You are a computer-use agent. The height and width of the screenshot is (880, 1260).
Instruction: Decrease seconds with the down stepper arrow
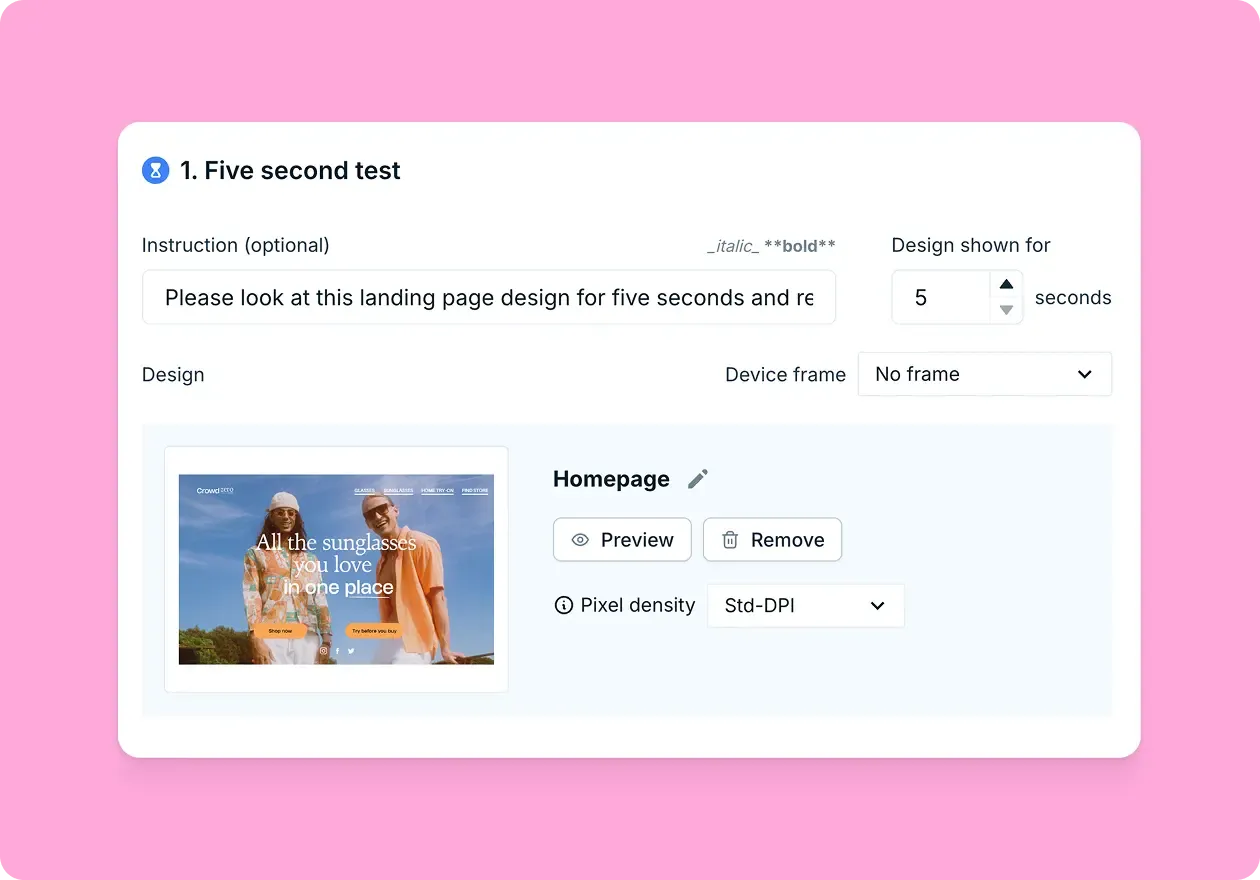pos(1006,310)
